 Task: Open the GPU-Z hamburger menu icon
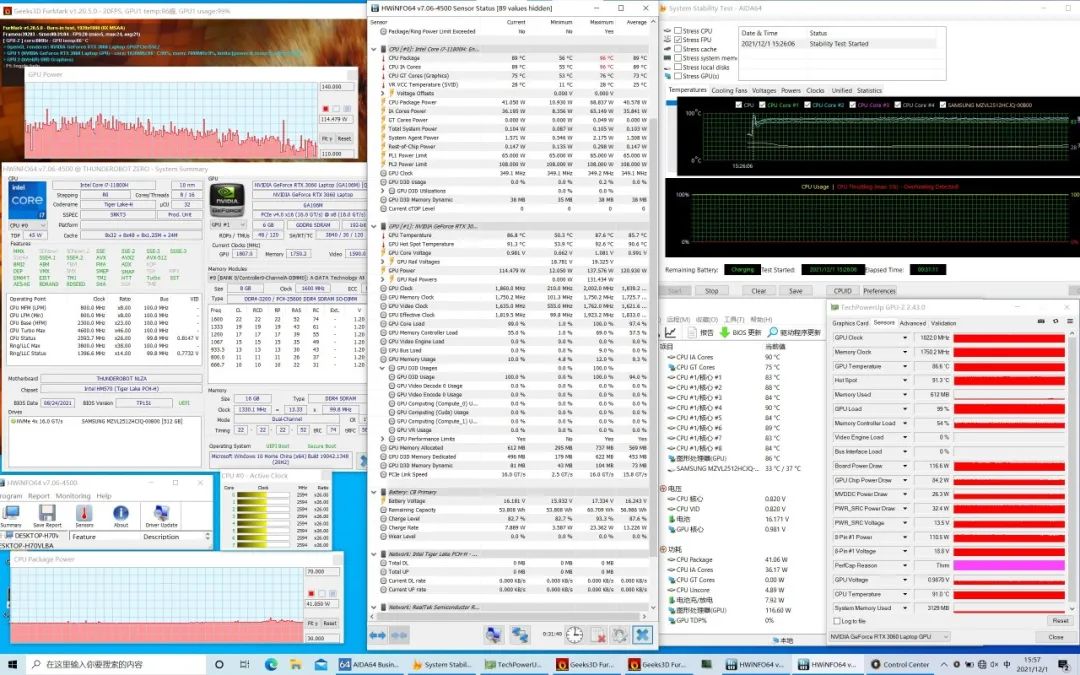tap(1070, 322)
